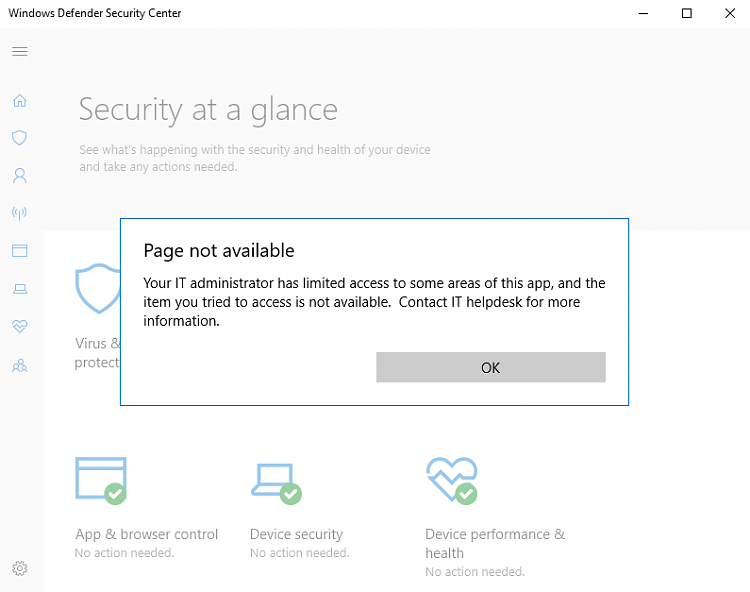
Task: Maximize the Windows Defender Security Center window
Action: coord(686,13)
